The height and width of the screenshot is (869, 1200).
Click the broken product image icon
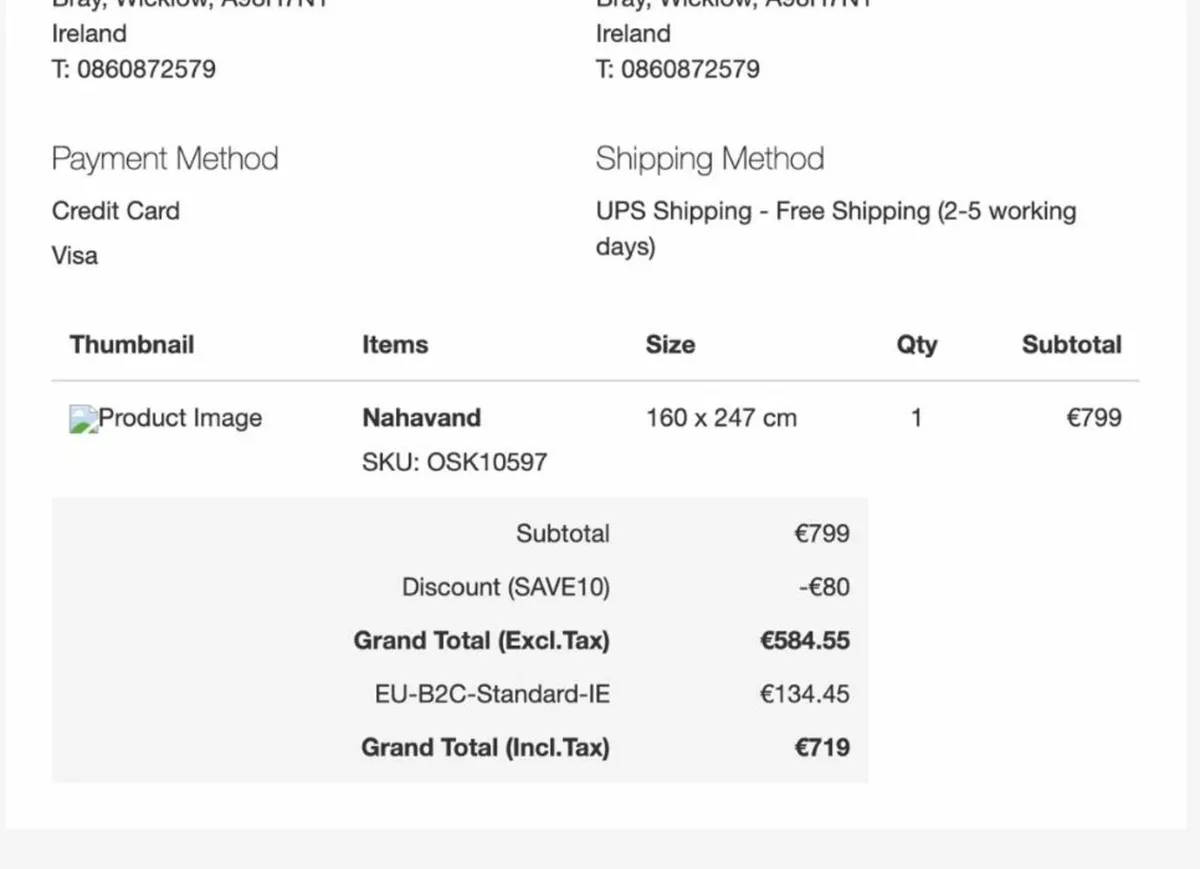[x=83, y=419]
